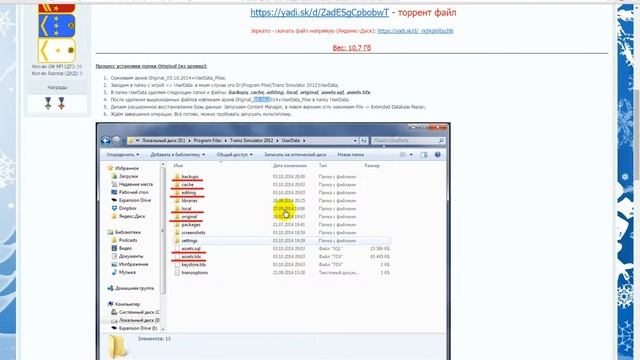Sort by the Имя column header
This screenshot has height=360, width=640.
(178, 166)
